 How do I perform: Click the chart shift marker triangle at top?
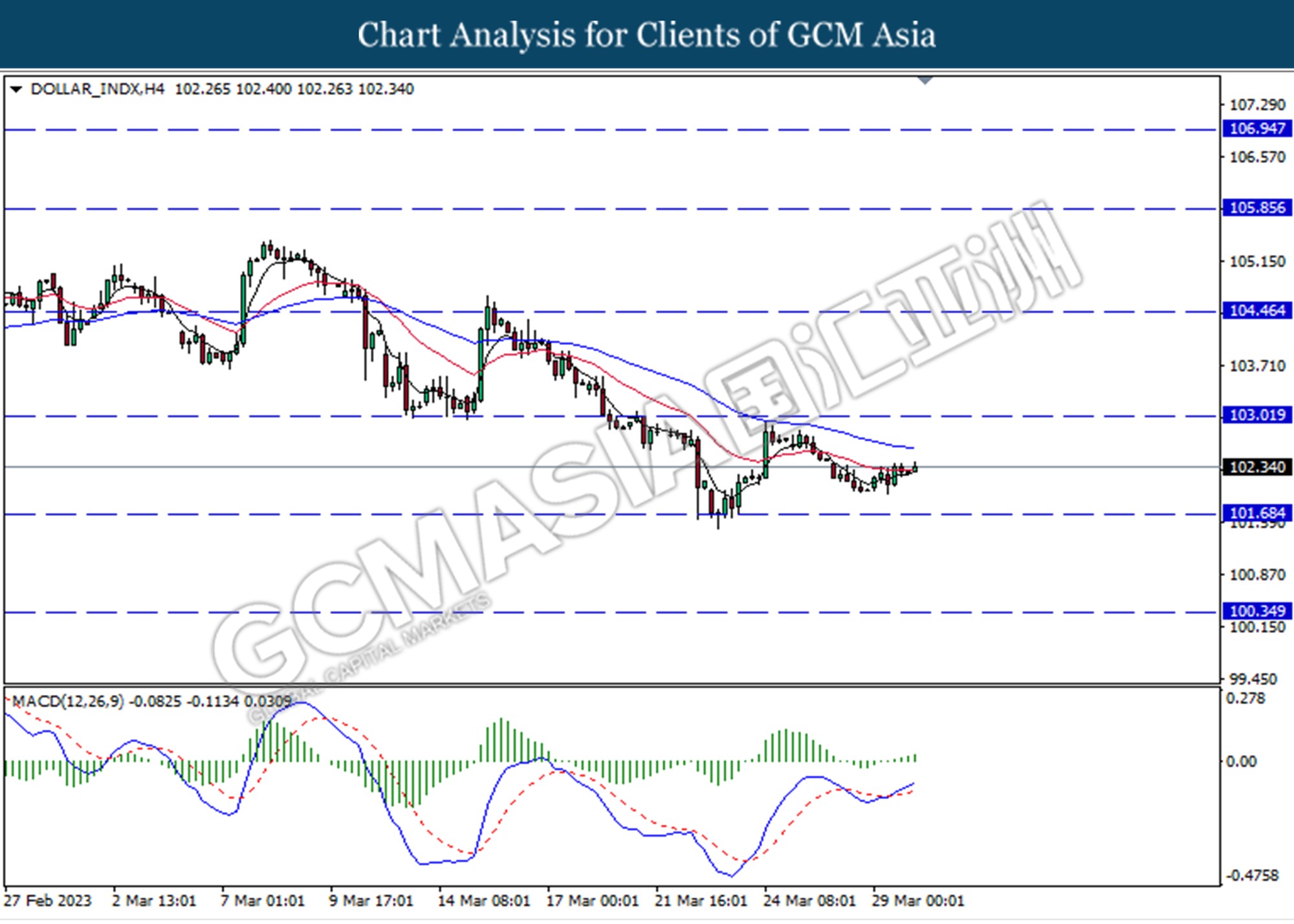926,81
